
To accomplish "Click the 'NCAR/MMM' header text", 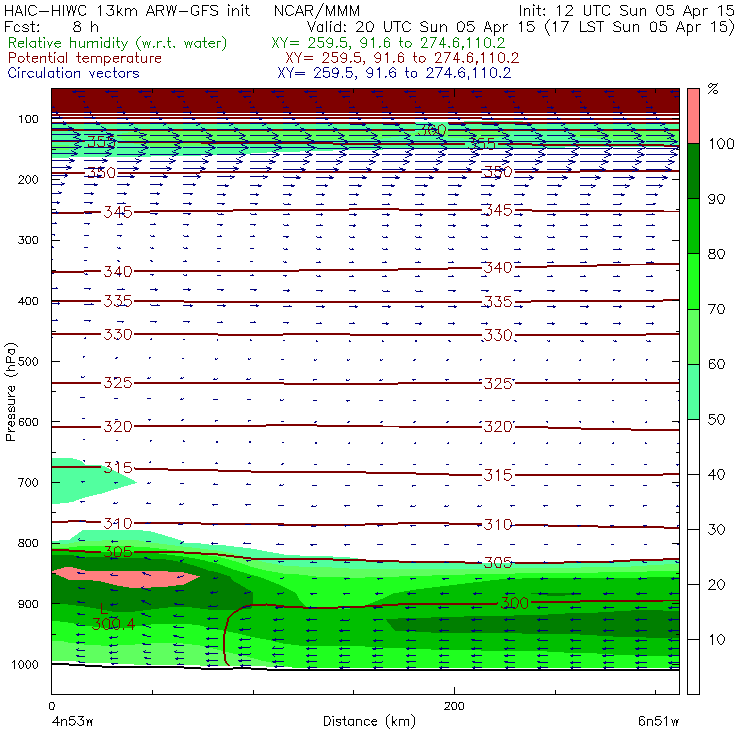I will pos(317,10).
